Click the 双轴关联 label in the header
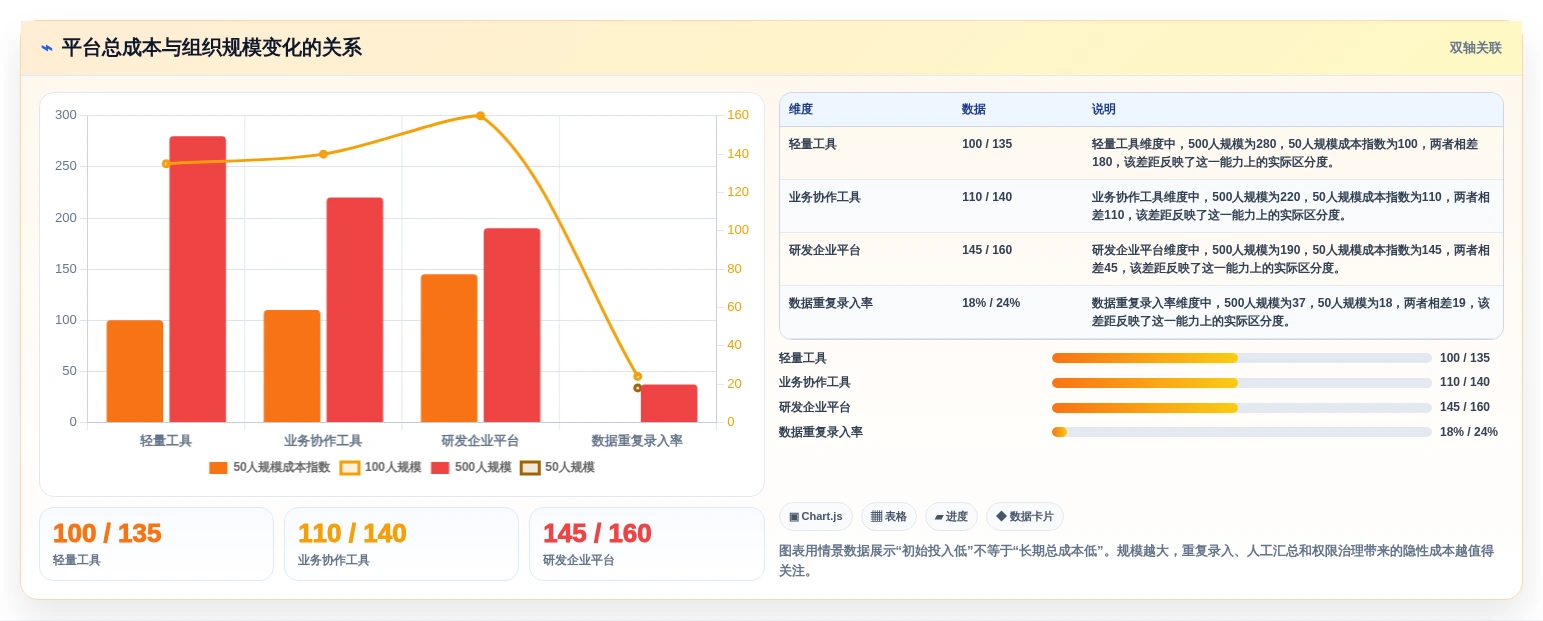 1475,48
